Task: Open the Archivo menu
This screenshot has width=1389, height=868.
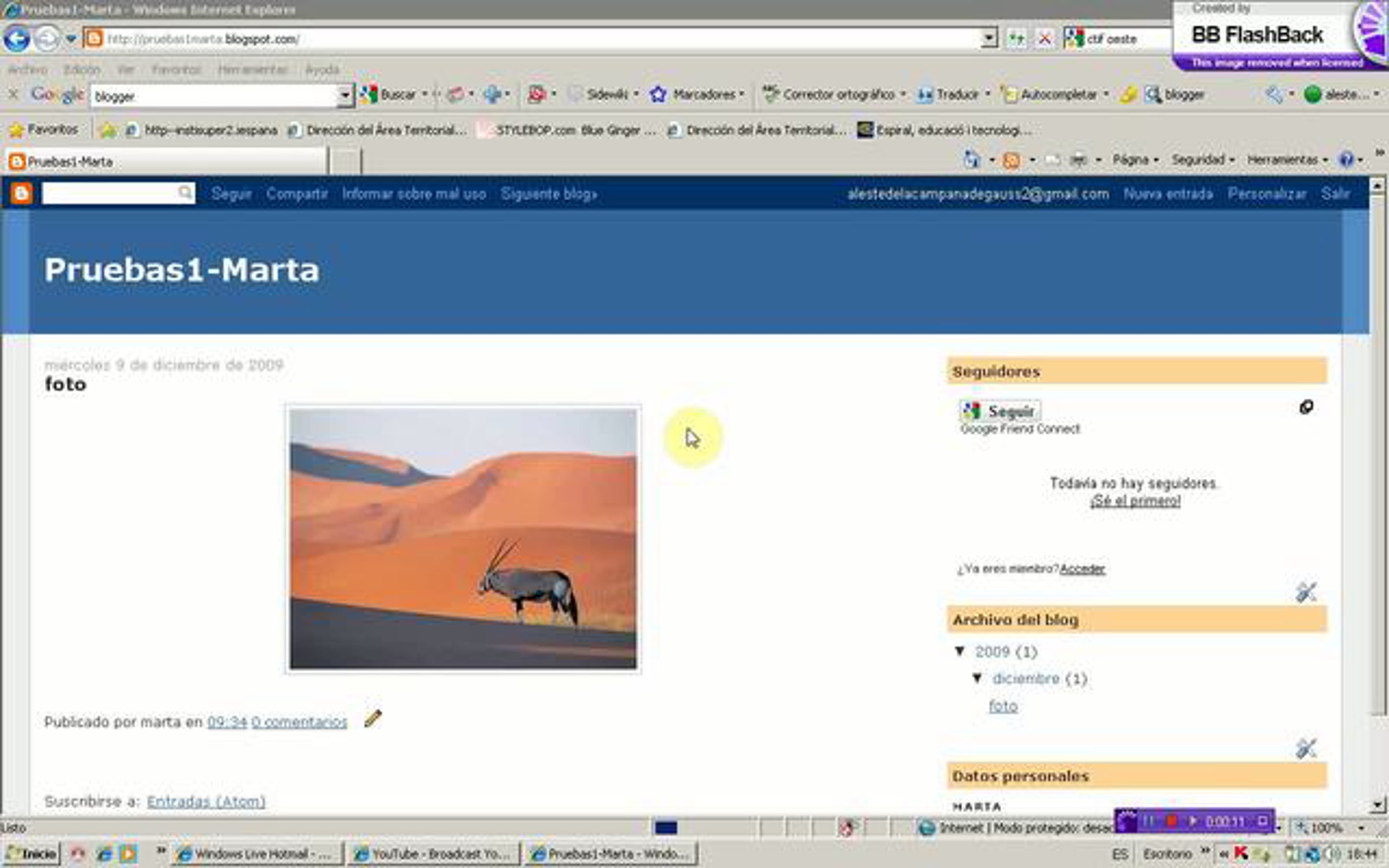Action: click(27, 70)
